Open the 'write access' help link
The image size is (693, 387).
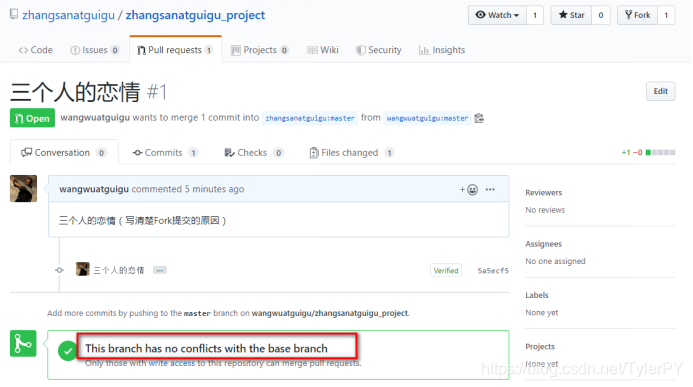(171, 363)
